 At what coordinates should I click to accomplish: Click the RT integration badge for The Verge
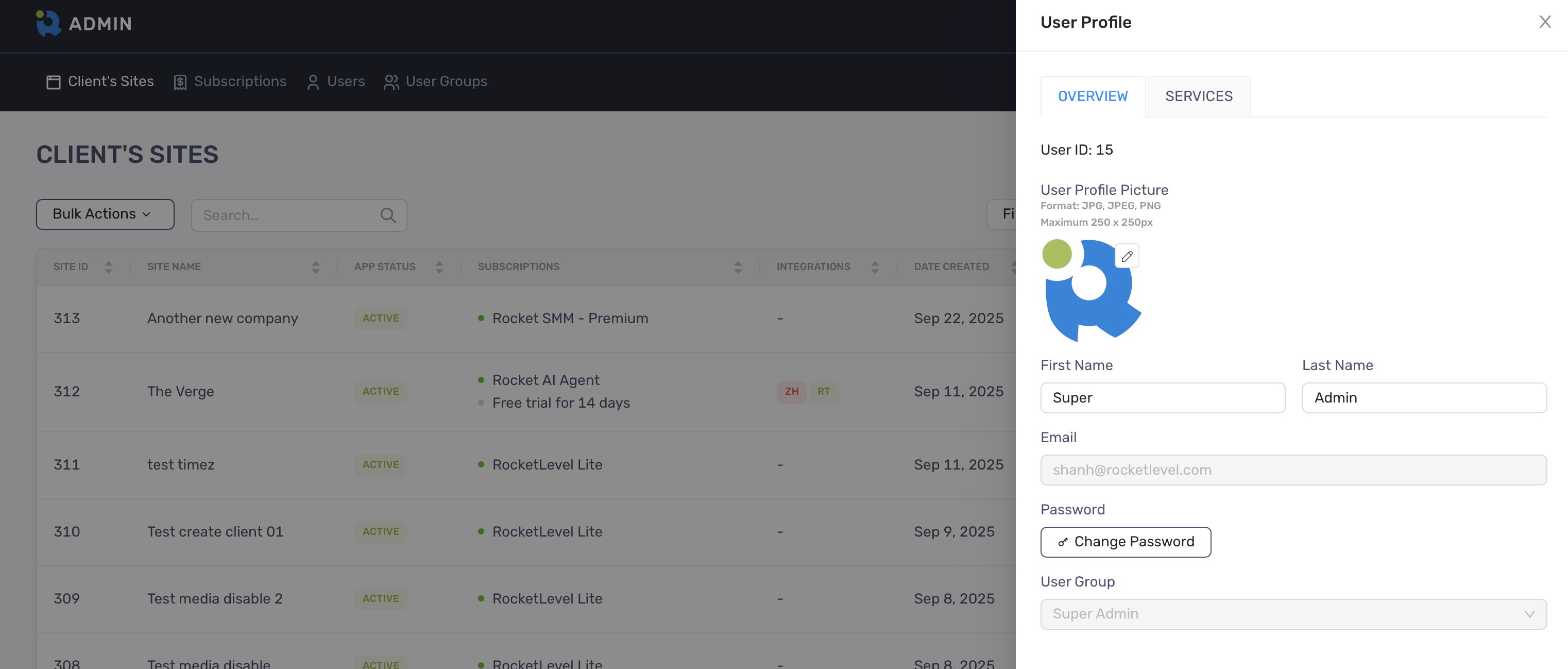tap(824, 392)
